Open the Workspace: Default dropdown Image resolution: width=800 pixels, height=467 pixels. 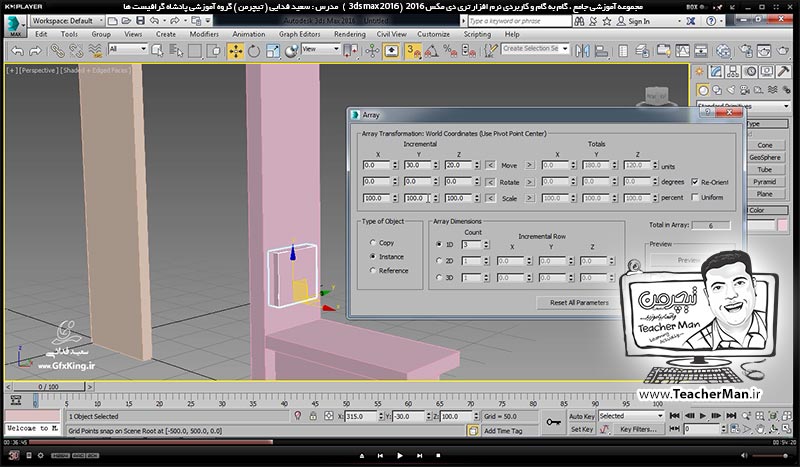click(67, 21)
